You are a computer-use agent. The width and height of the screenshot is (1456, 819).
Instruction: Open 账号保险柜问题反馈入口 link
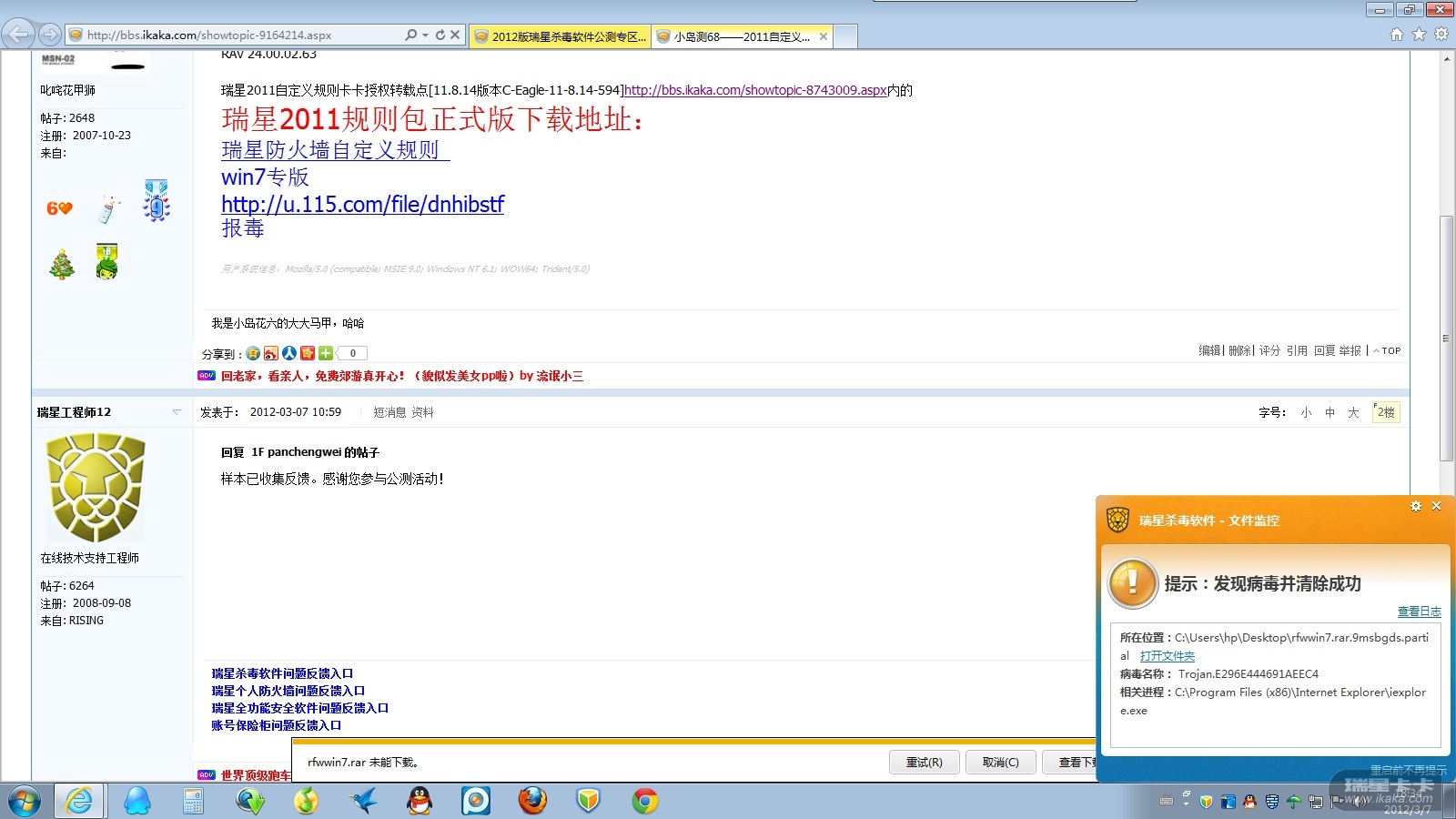276,725
